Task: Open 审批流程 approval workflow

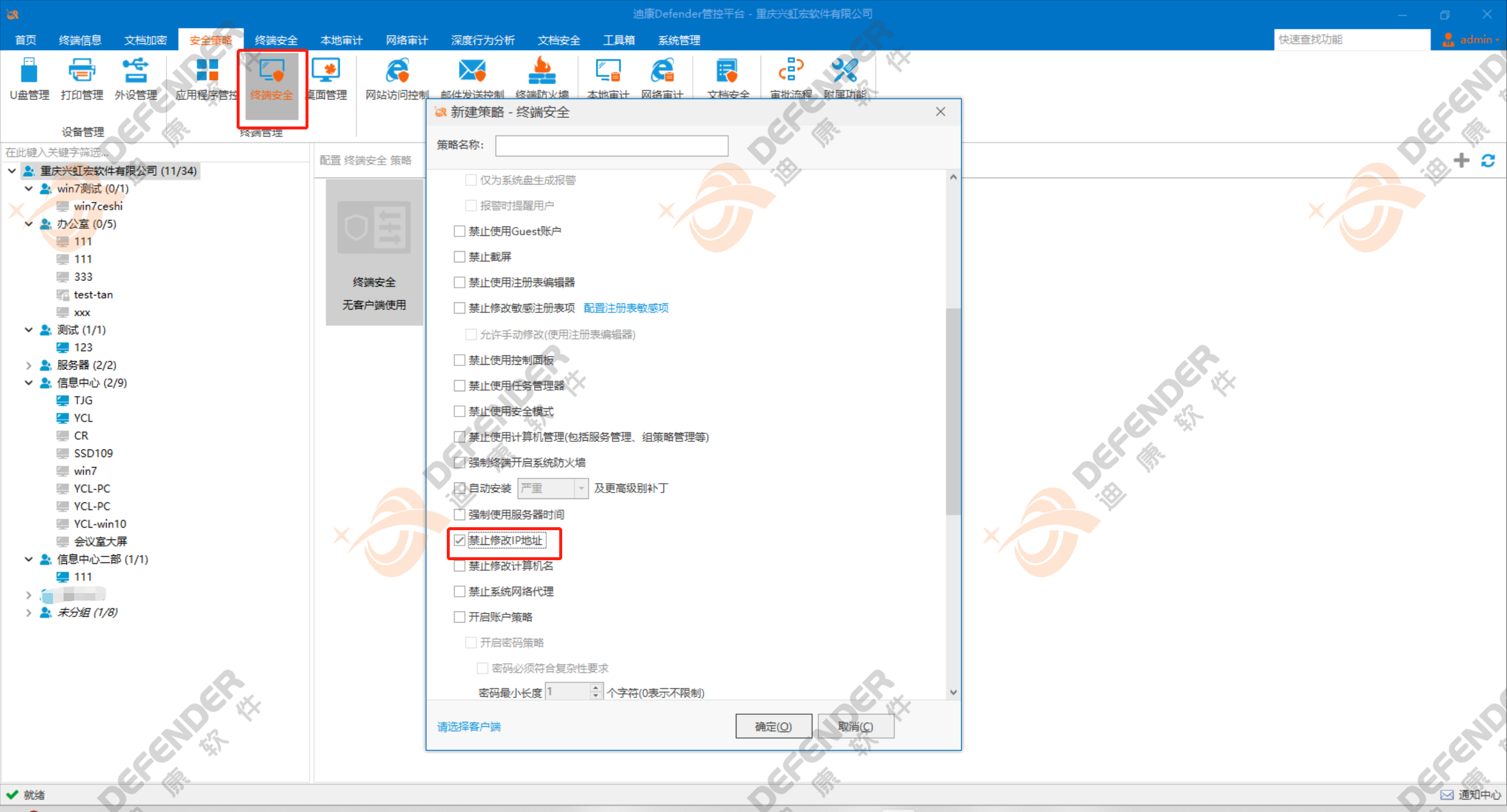Action: click(x=791, y=79)
